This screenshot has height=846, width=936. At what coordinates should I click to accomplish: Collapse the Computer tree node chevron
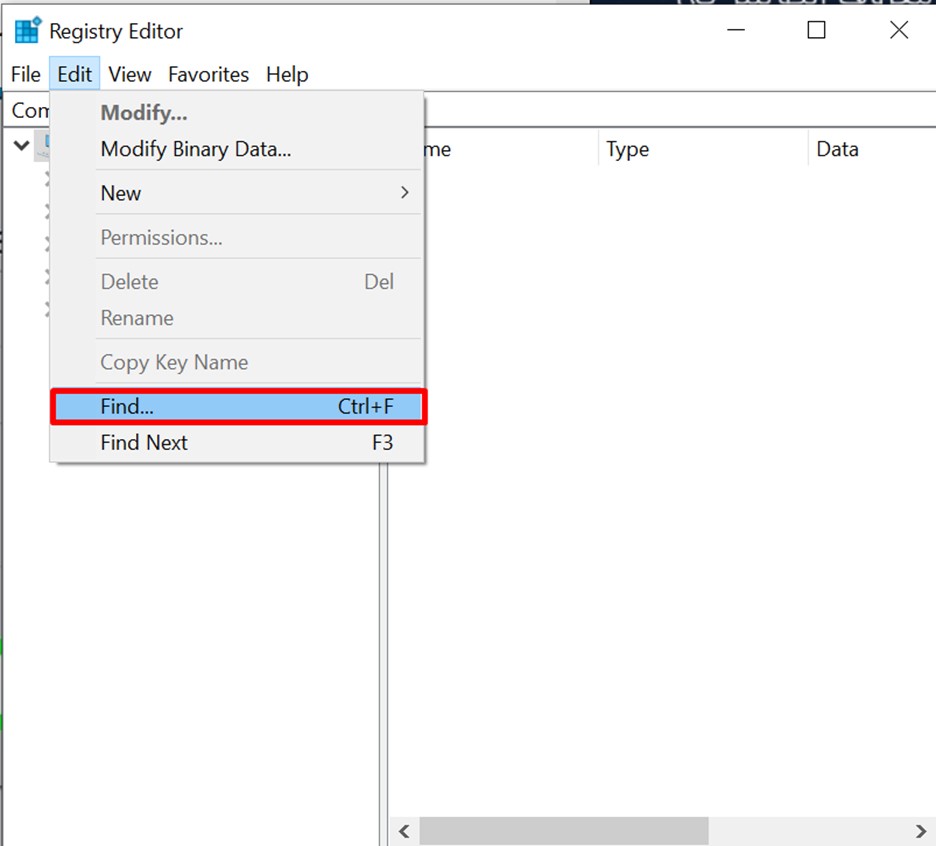[x=21, y=146]
